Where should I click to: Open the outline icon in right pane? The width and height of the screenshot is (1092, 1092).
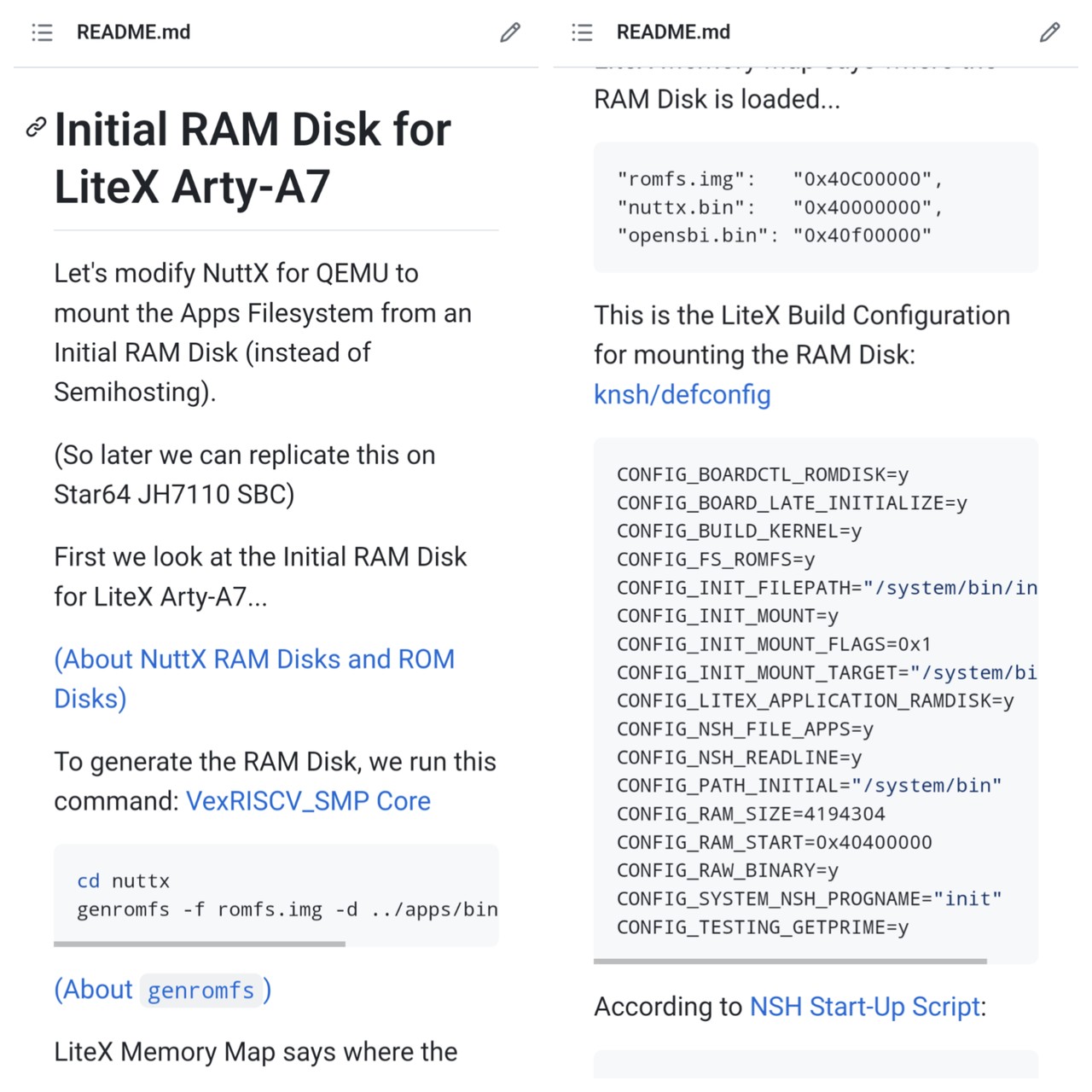click(x=582, y=32)
